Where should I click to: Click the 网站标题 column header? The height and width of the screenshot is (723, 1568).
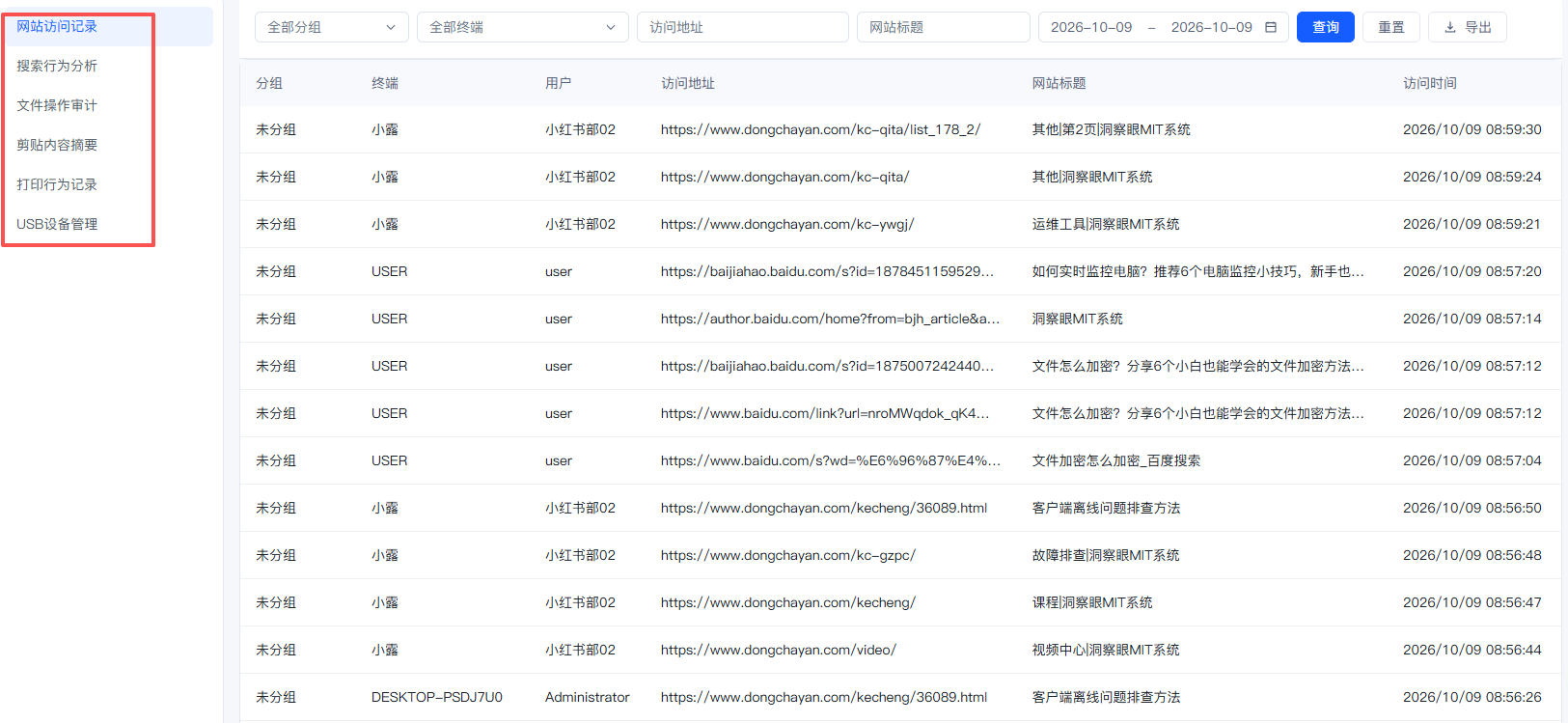tap(1059, 83)
